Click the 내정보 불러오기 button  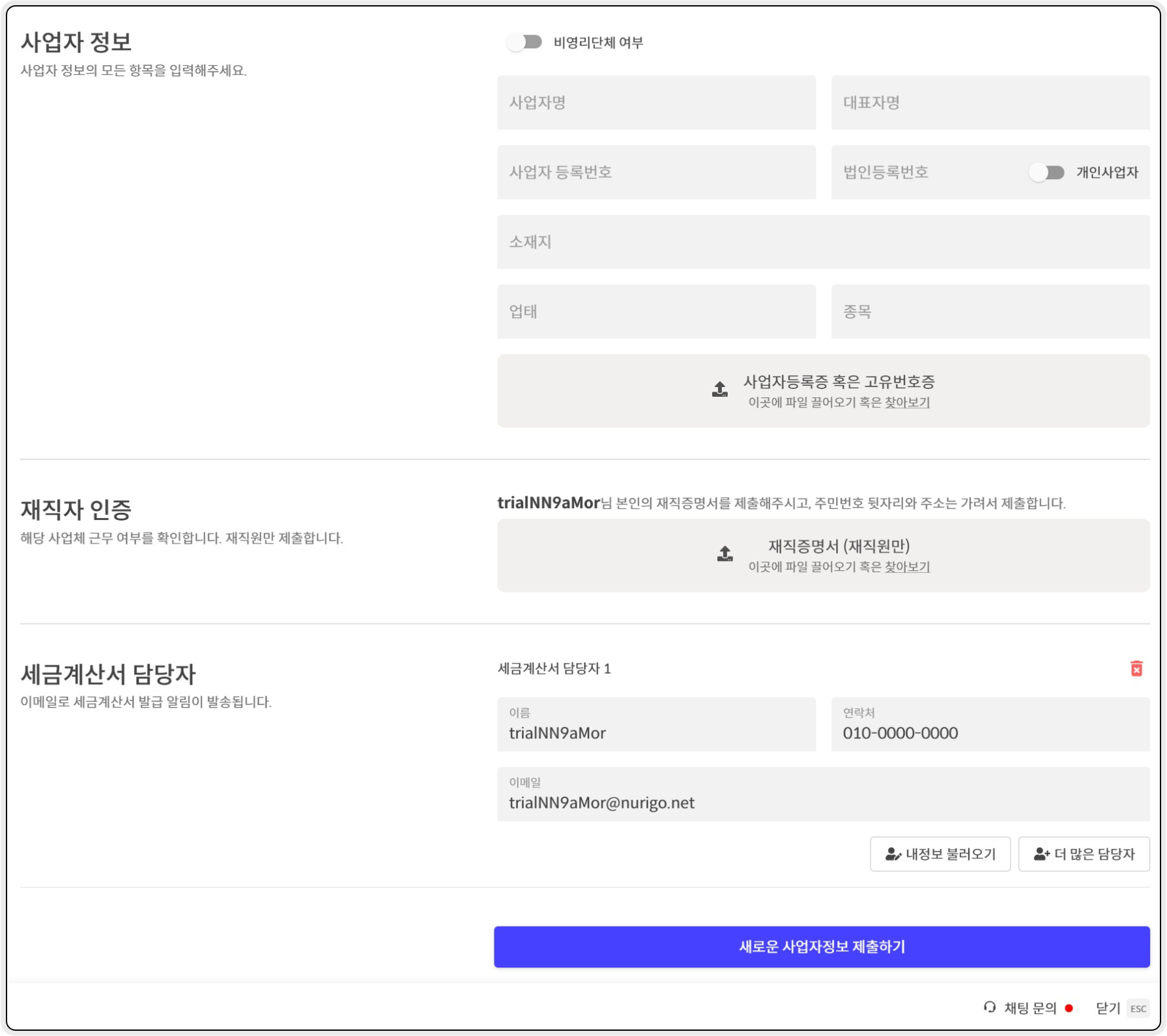(940, 854)
